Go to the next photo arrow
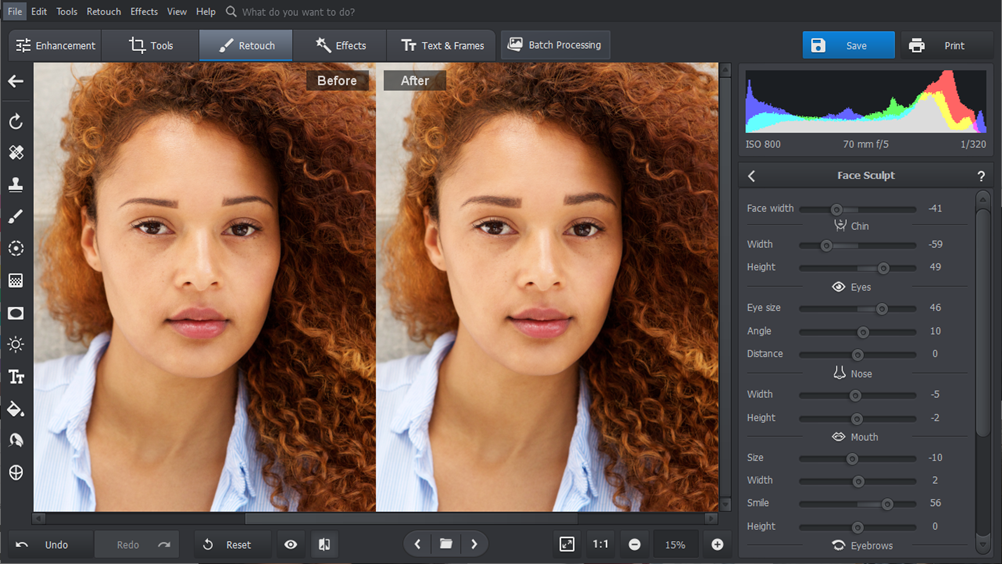 pos(474,544)
